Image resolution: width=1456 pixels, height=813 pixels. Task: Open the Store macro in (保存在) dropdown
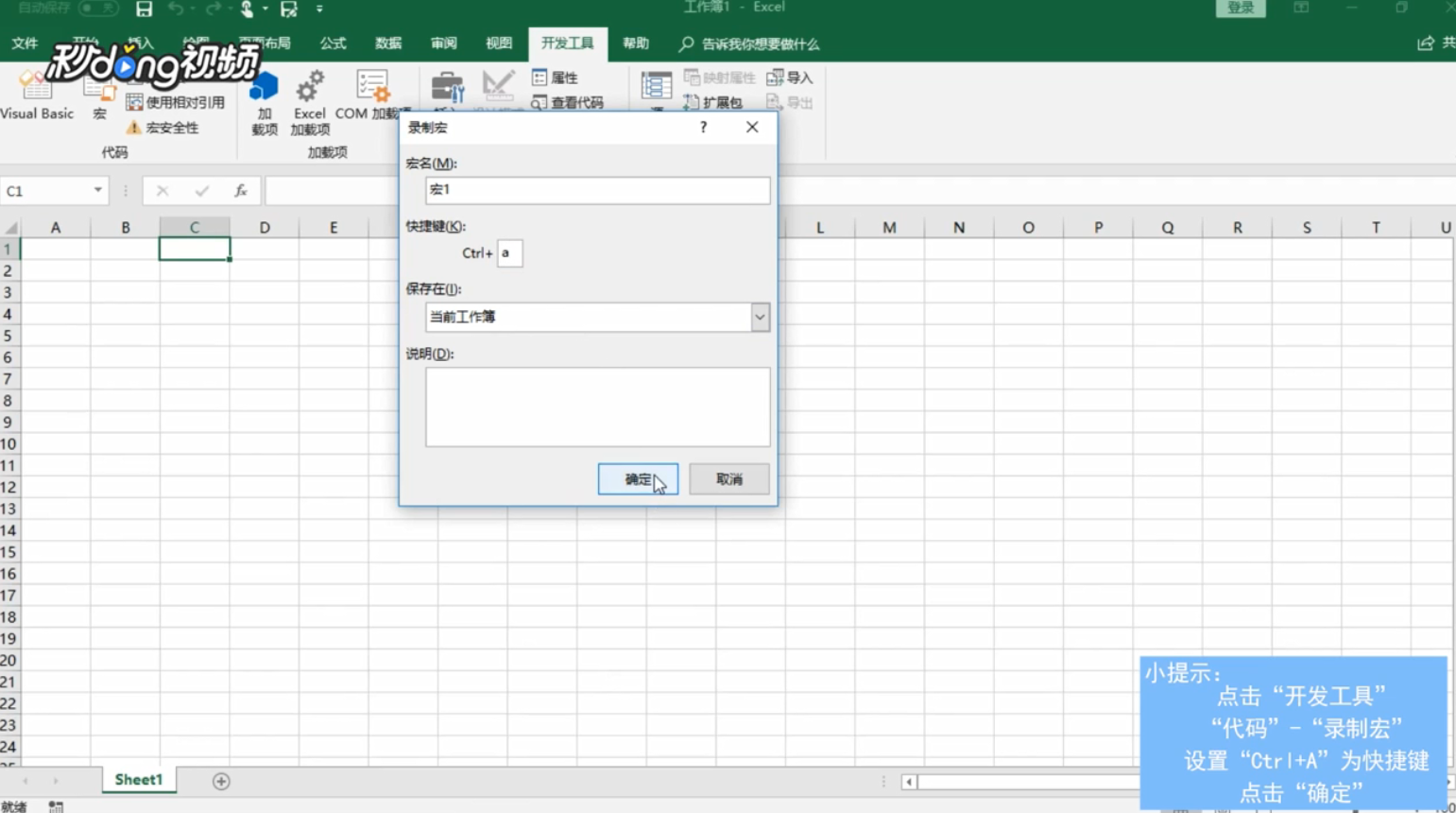pyautogui.click(x=760, y=318)
